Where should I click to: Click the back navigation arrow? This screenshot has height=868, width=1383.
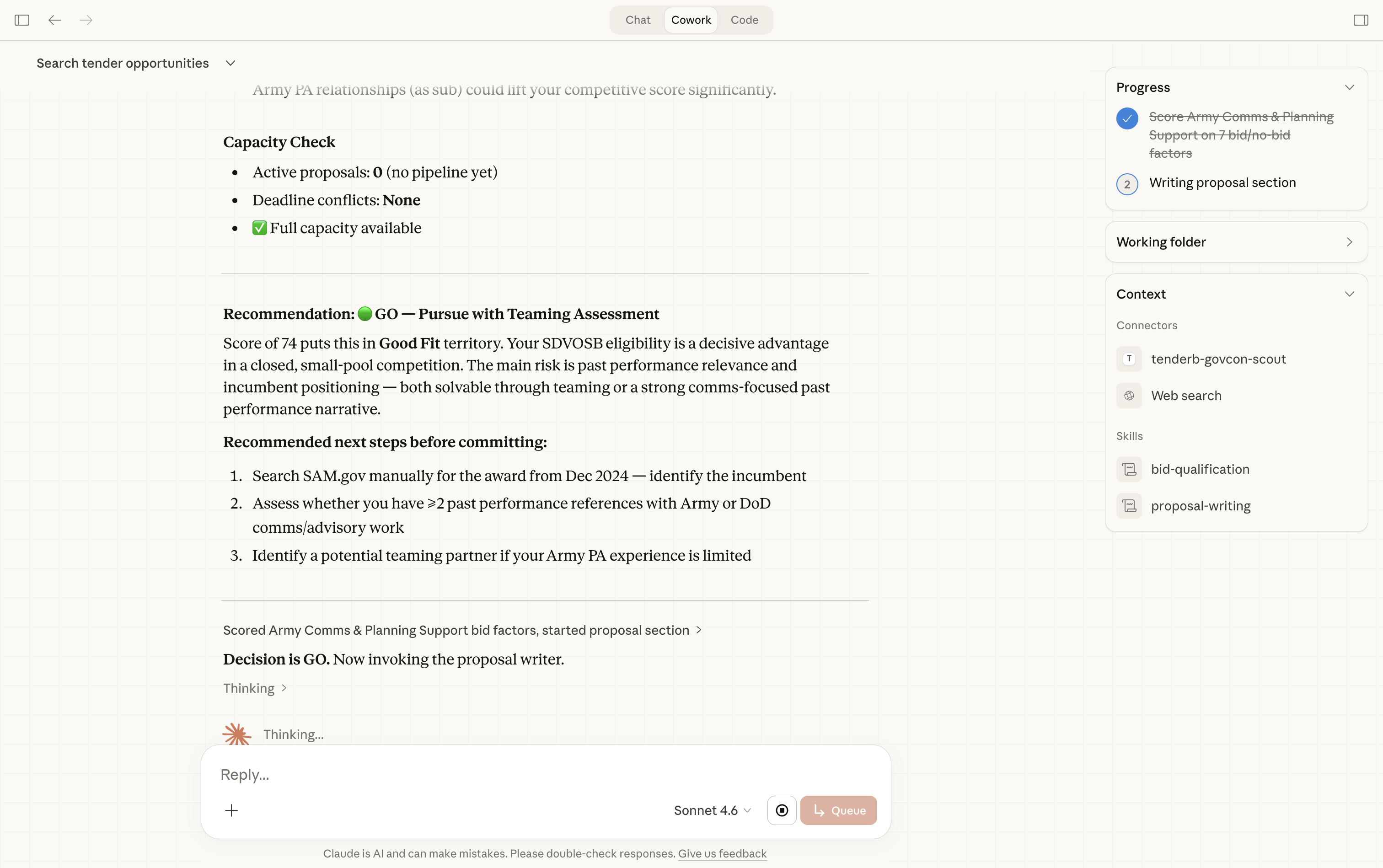coord(54,20)
